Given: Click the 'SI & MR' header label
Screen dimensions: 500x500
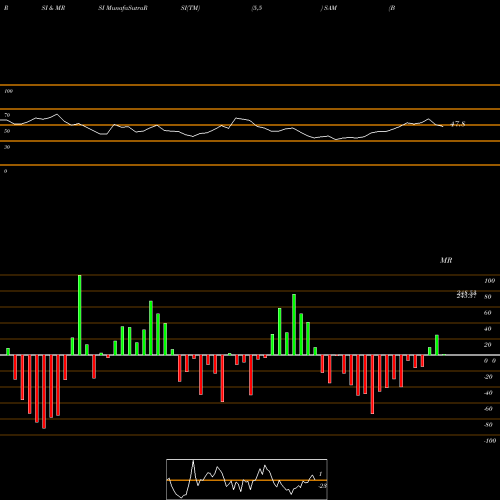Looking at the screenshot, I should tap(53, 8).
